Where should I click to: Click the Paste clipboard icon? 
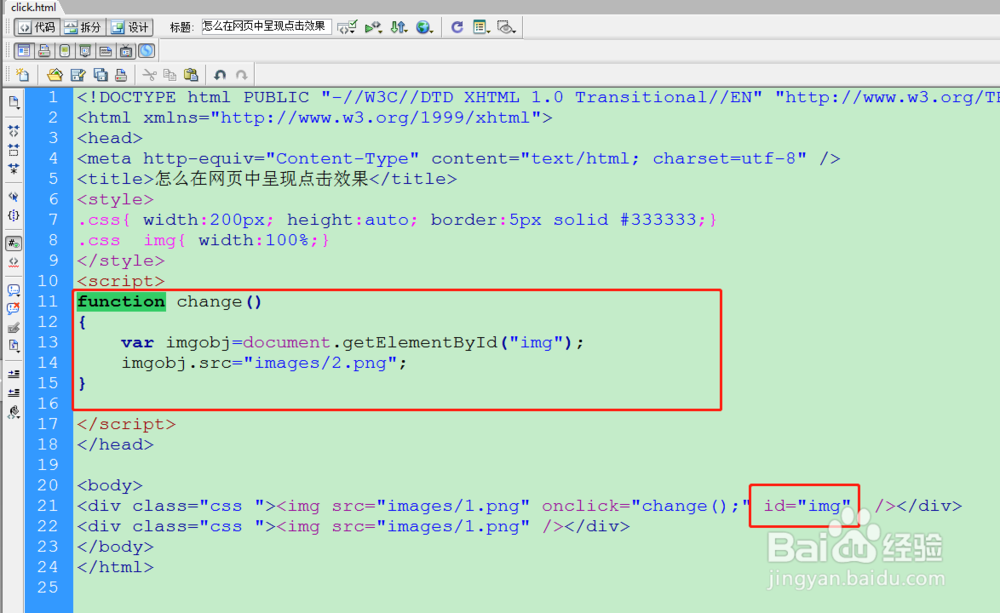pyautogui.click(x=191, y=75)
